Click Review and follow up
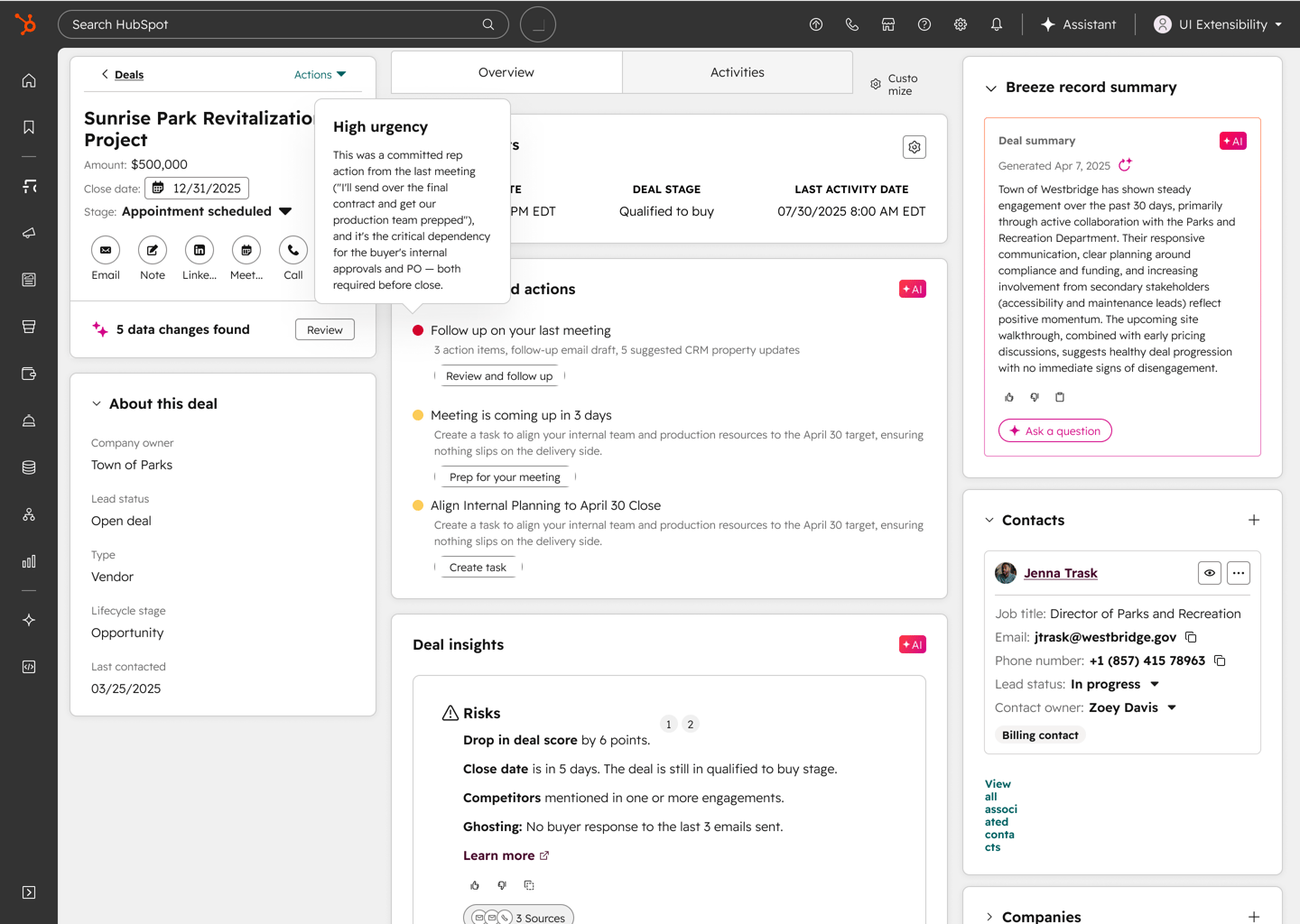The height and width of the screenshot is (924, 1300). [499, 376]
